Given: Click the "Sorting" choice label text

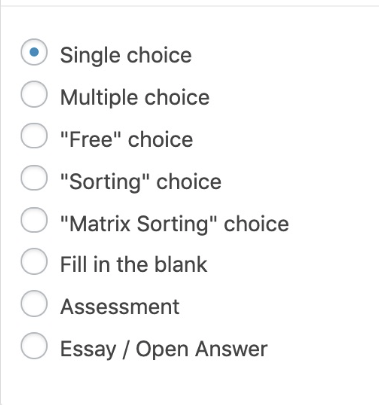Looking at the screenshot, I should point(141,182).
